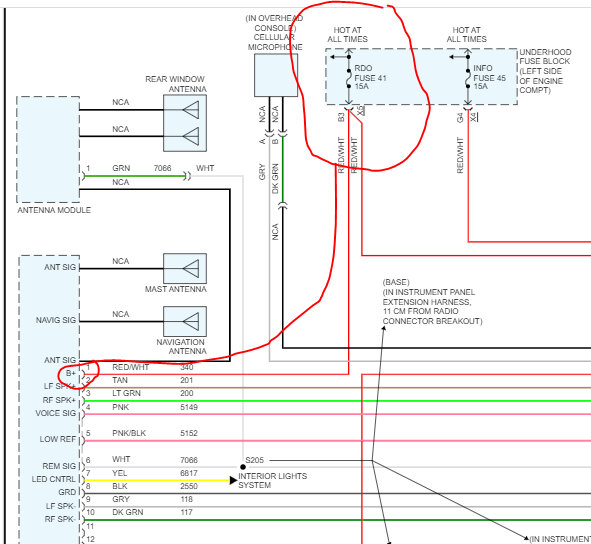Click the LOW REF terminal label
The height and width of the screenshot is (544, 591).
click(58, 439)
